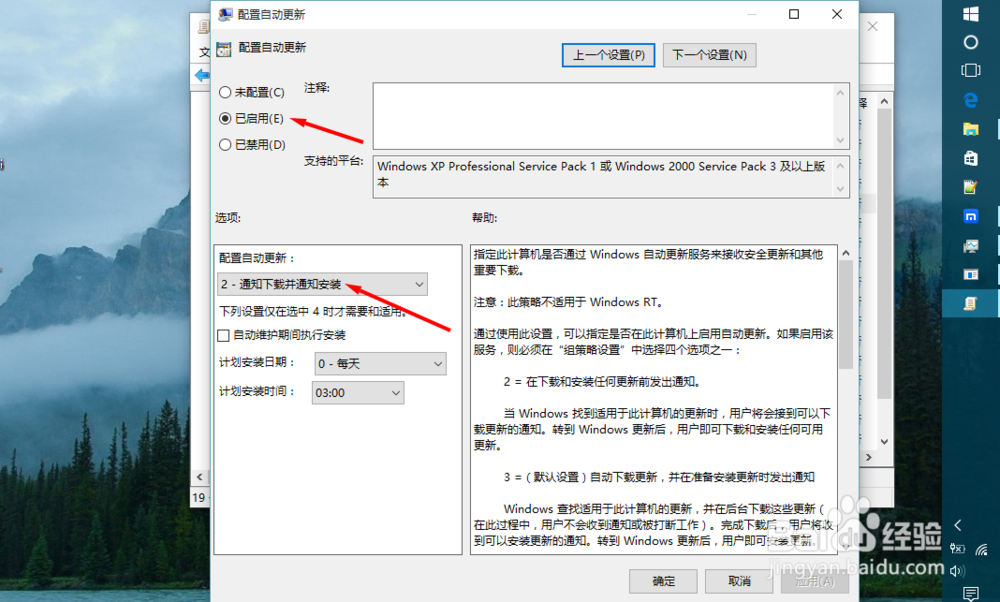Click '下列设置仅在选中 4 时才需要和适用' text
The width and height of the screenshot is (1000, 602).
coord(313,311)
